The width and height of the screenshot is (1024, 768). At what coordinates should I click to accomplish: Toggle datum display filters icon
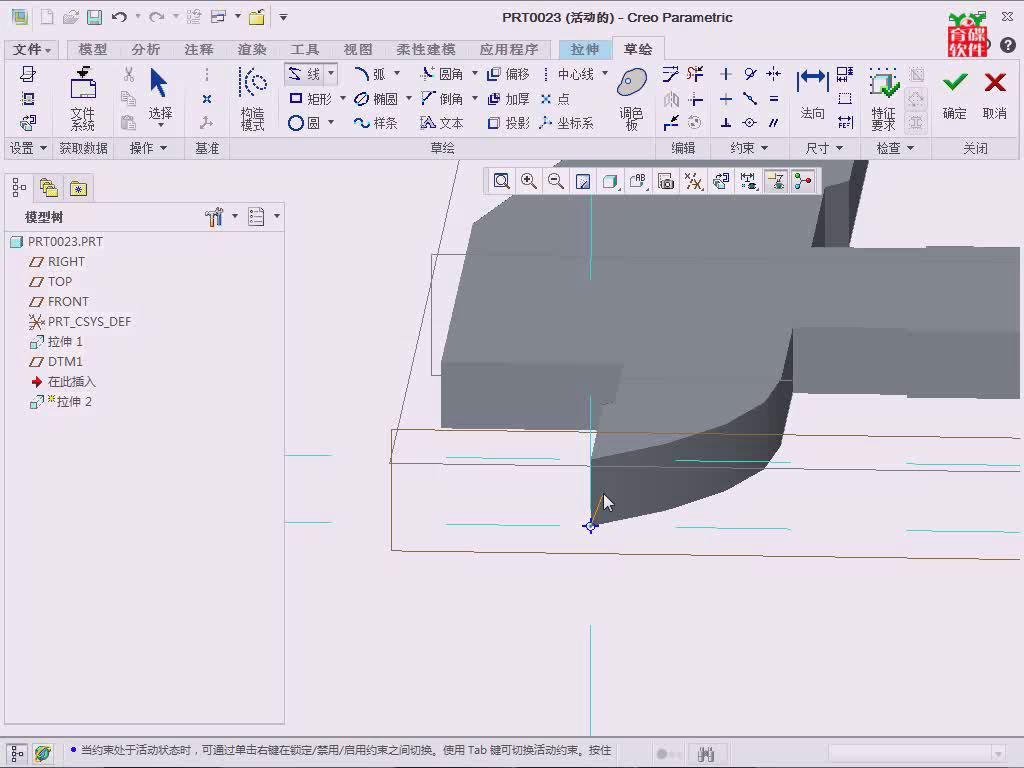pyautogui.click(x=693, y=181)
